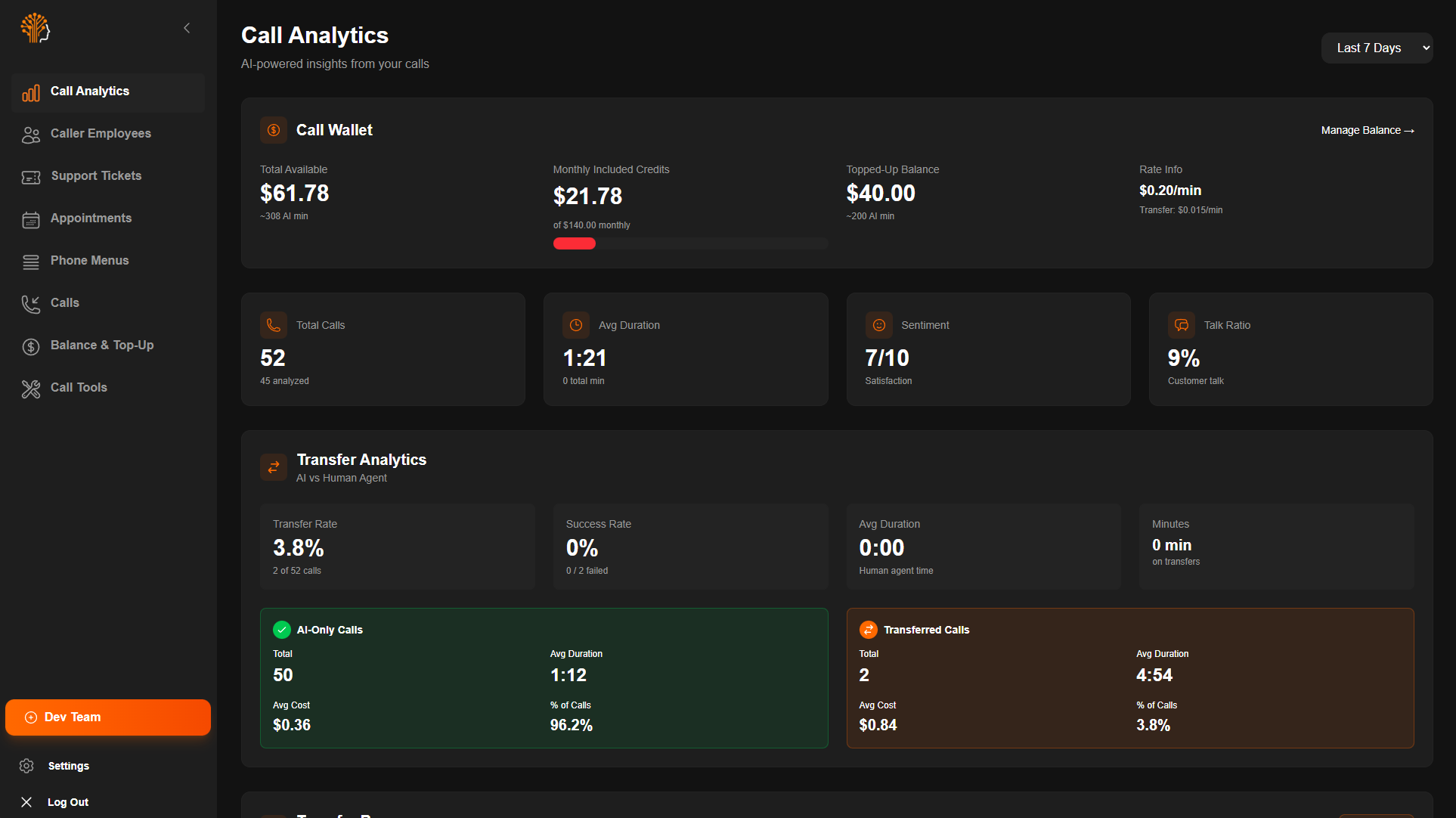Viewport: 1456px width, 818px height.
Task: Click the Transfer Analytics arrows icon
Action: 274,467
